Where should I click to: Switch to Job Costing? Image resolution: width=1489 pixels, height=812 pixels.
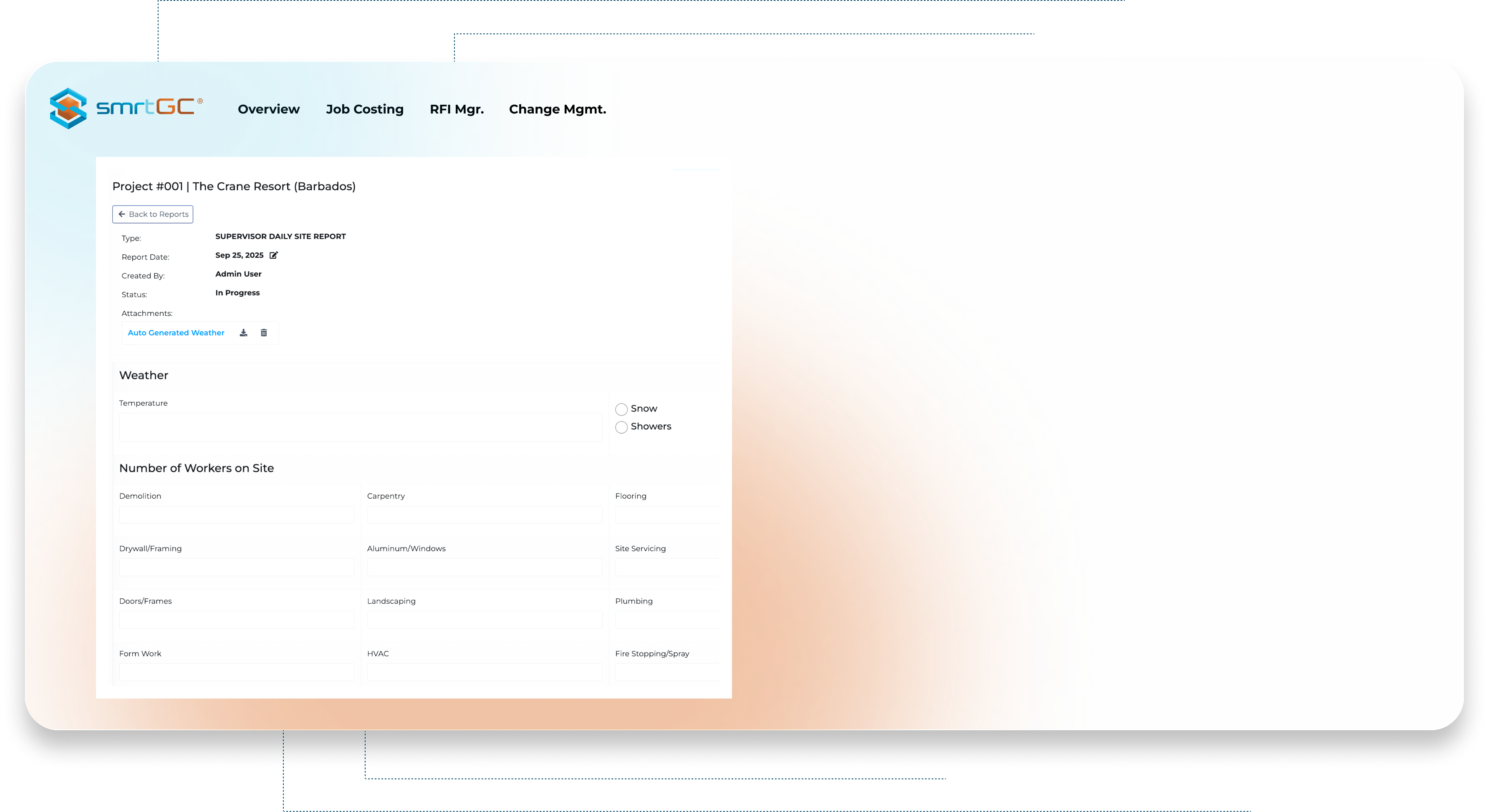coord(365,108)
